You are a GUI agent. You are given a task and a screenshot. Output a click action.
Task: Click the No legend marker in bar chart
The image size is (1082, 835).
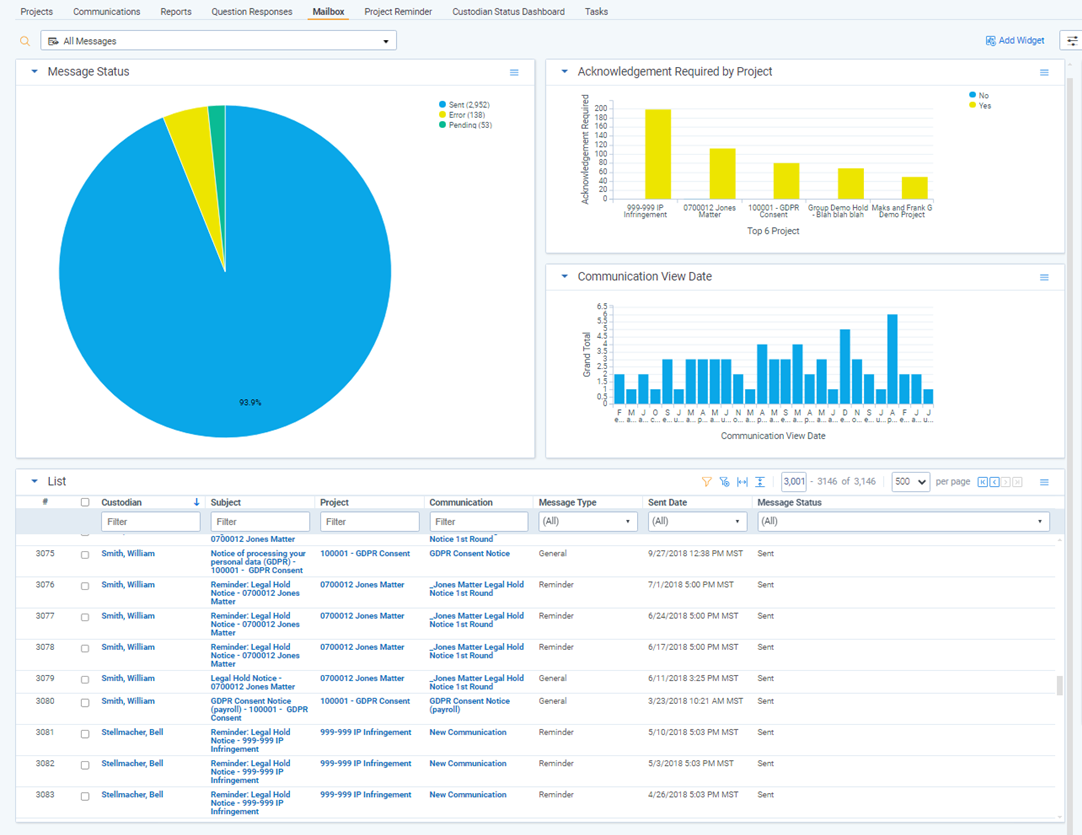pos(972,95)
